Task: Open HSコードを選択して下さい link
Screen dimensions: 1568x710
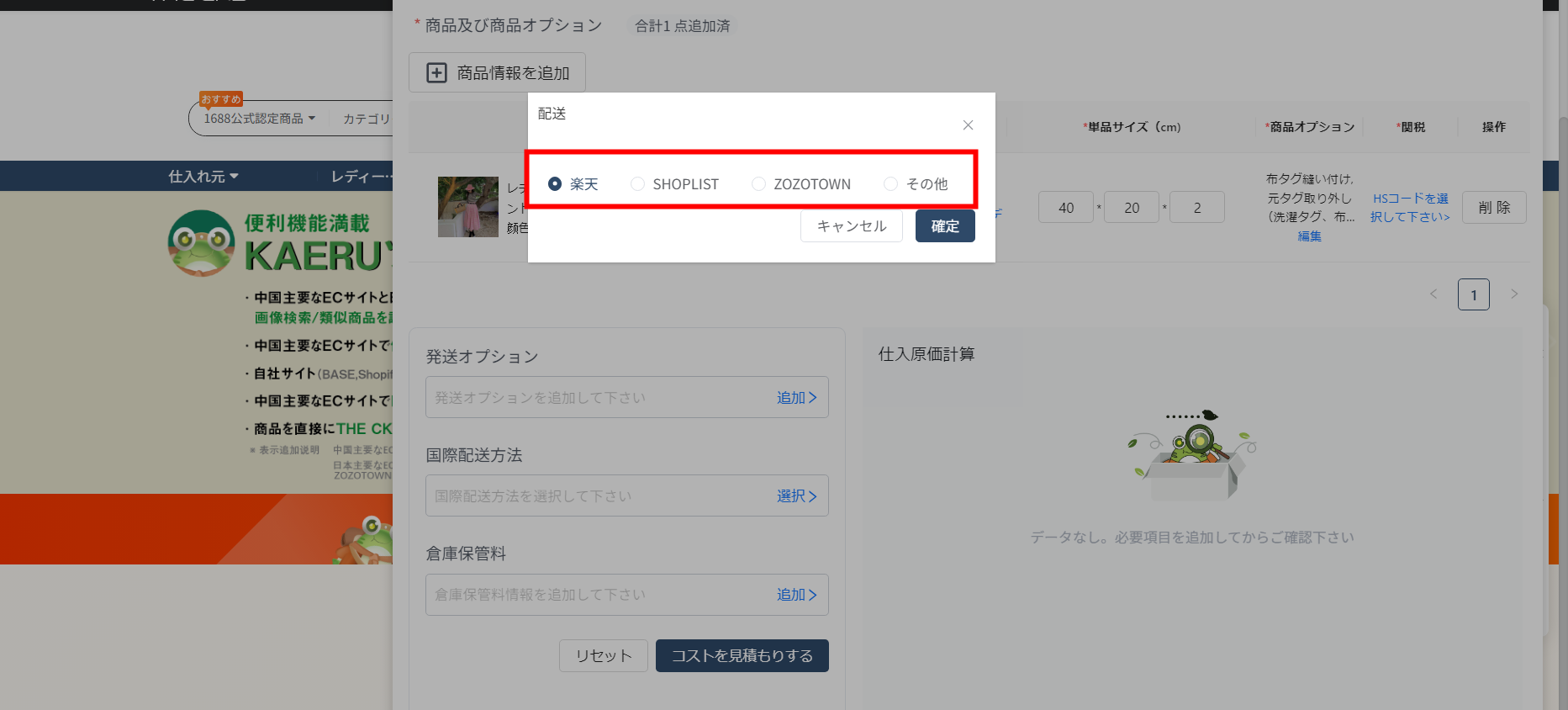Action: click(1410, 208)
